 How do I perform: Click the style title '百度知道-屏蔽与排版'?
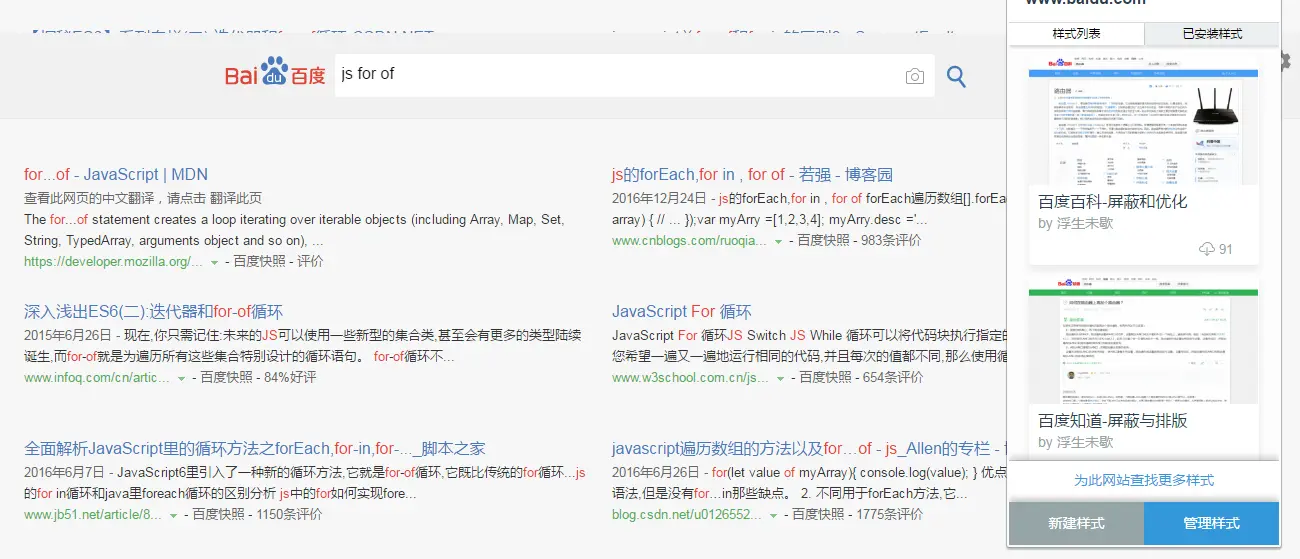click(1113, 420)
